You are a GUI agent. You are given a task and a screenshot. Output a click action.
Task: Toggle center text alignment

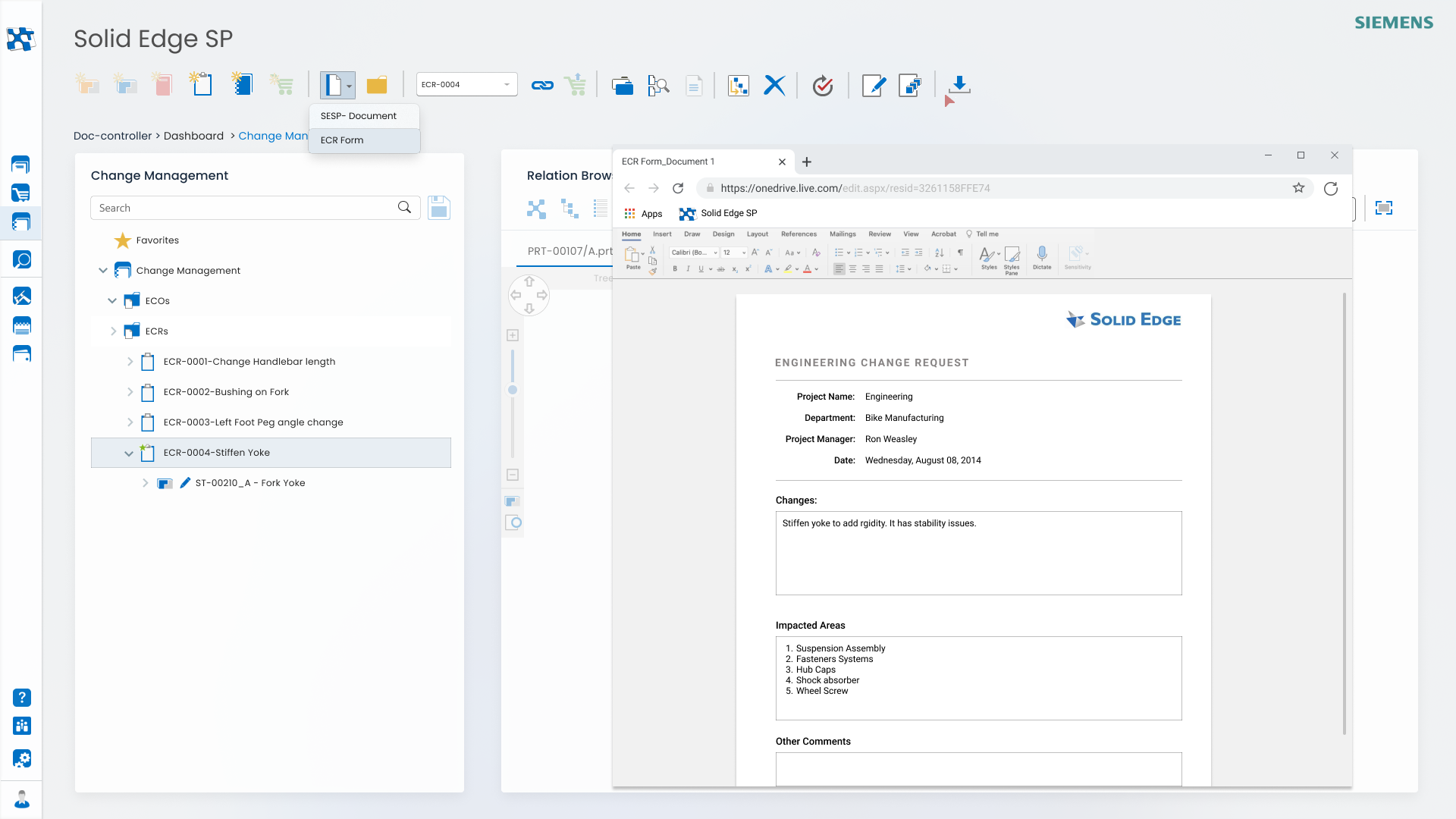point(852,269)
